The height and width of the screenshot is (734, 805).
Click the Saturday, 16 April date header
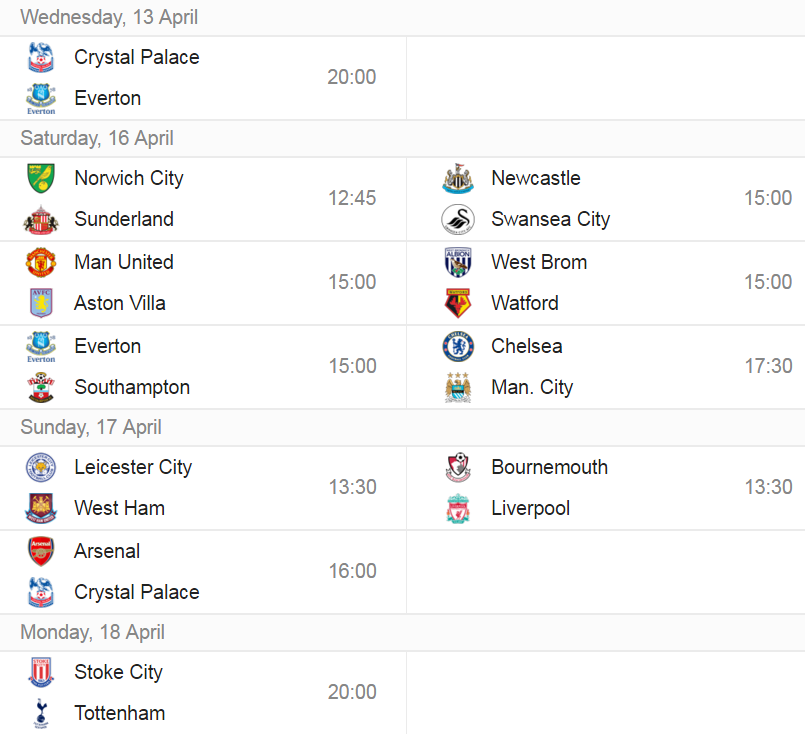pos(97,139)
